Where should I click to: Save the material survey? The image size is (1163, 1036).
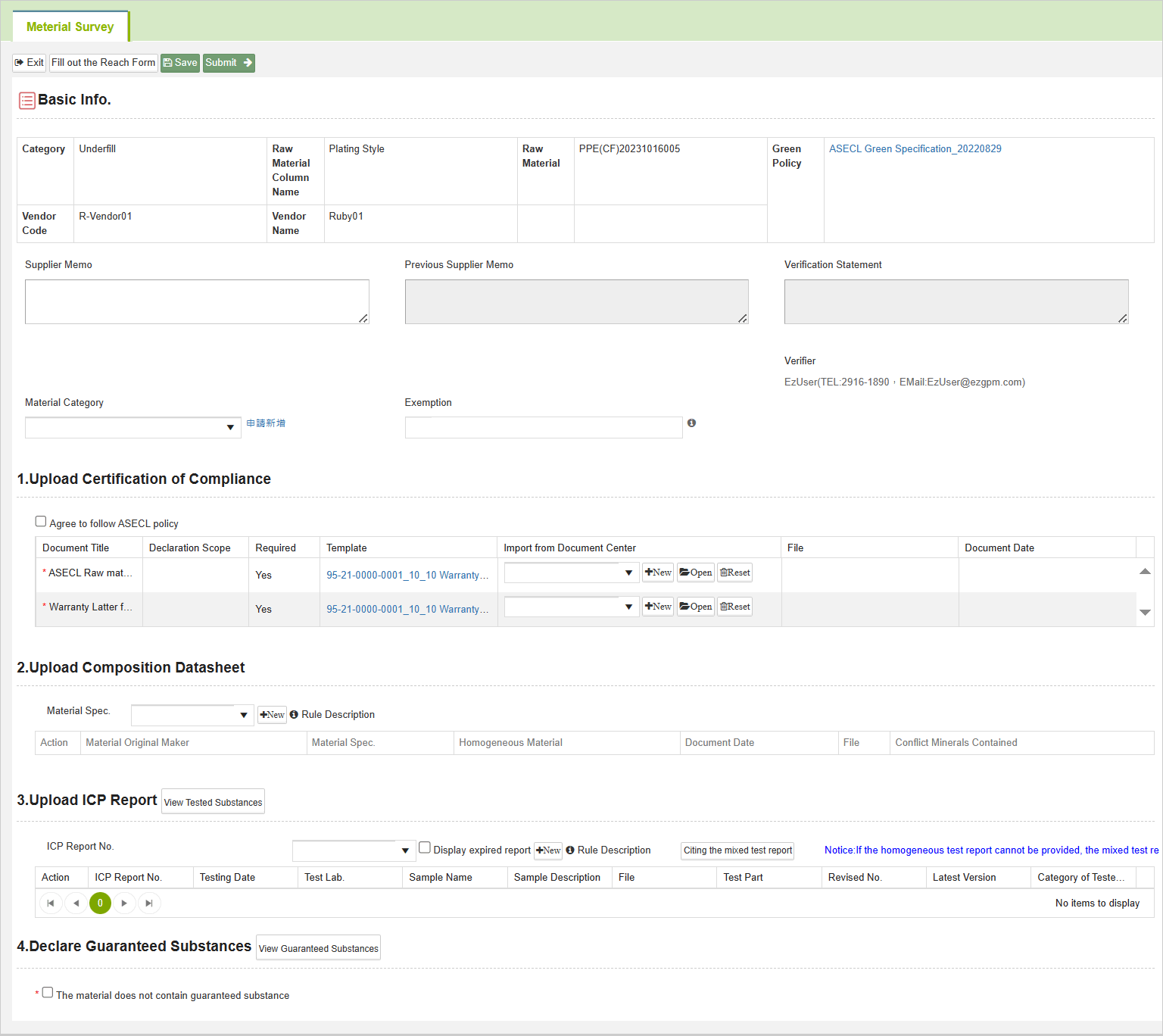click(x=180, y=63)
